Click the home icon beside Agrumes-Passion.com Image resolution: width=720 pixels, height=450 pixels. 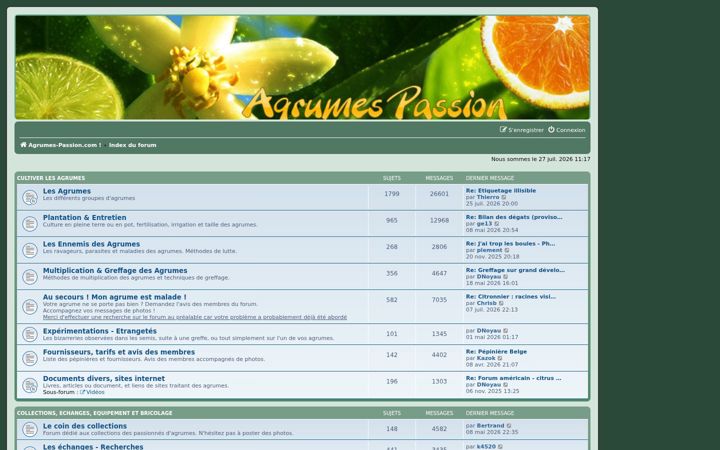click(x=23, y=145)
